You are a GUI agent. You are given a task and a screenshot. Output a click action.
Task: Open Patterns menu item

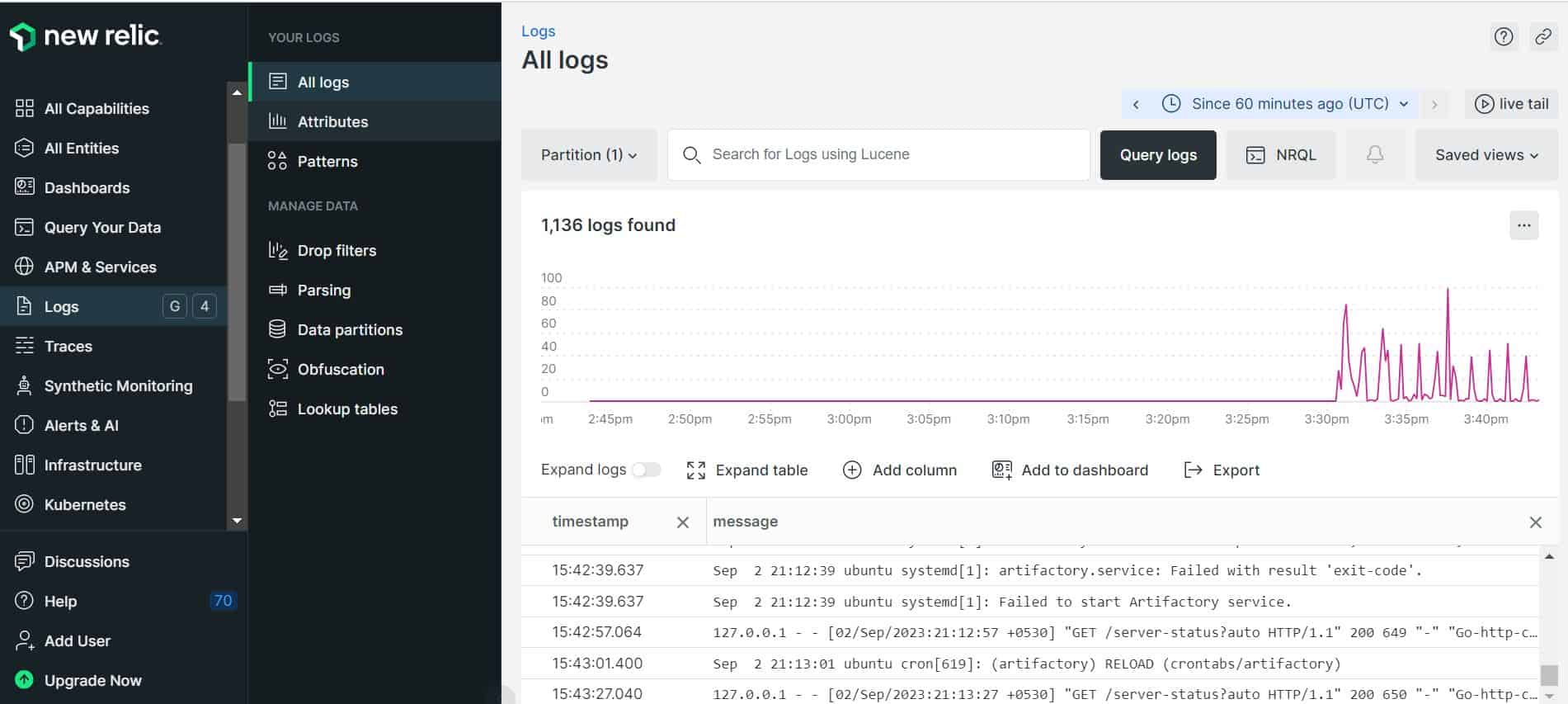[x=375, y=161]
